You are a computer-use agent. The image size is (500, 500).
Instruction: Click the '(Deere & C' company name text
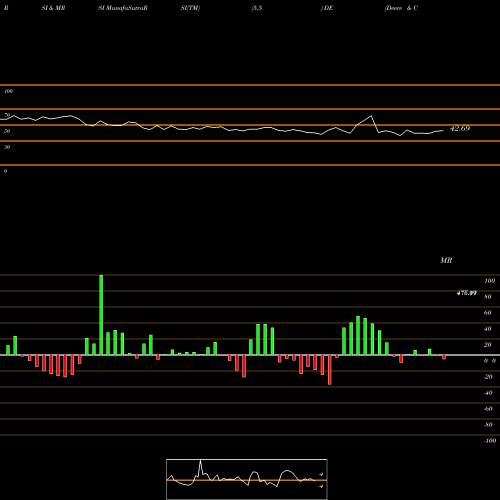point(401,8)
